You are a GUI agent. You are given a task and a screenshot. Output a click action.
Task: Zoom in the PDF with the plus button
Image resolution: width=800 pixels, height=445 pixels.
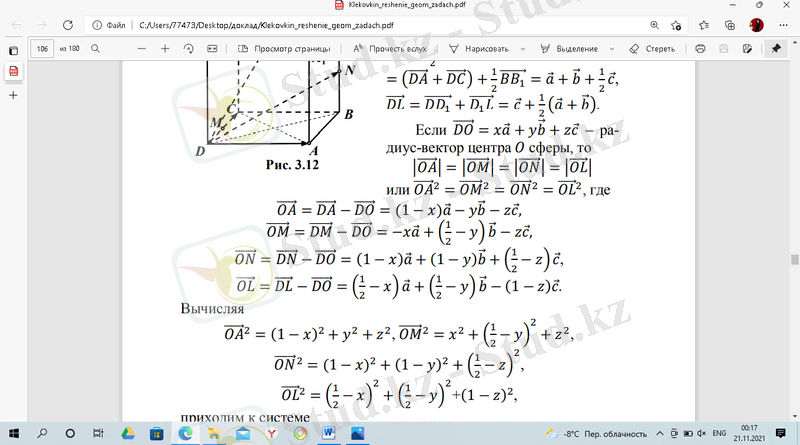tap(165, 48)
